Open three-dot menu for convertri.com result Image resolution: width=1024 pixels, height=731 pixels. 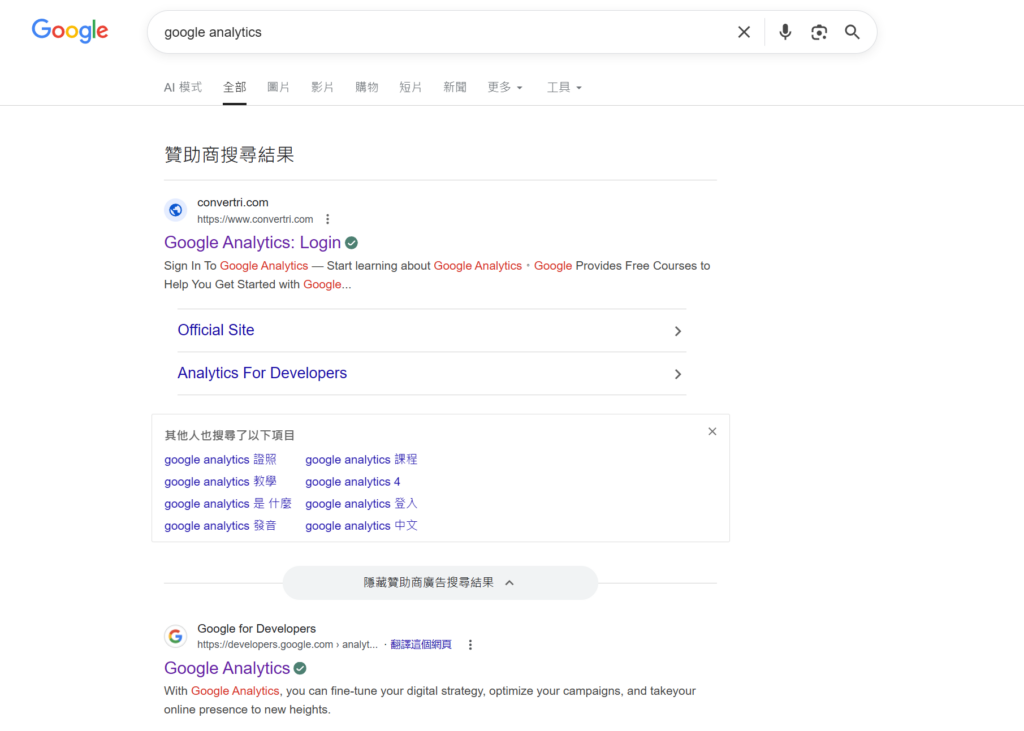click(327, 219)
